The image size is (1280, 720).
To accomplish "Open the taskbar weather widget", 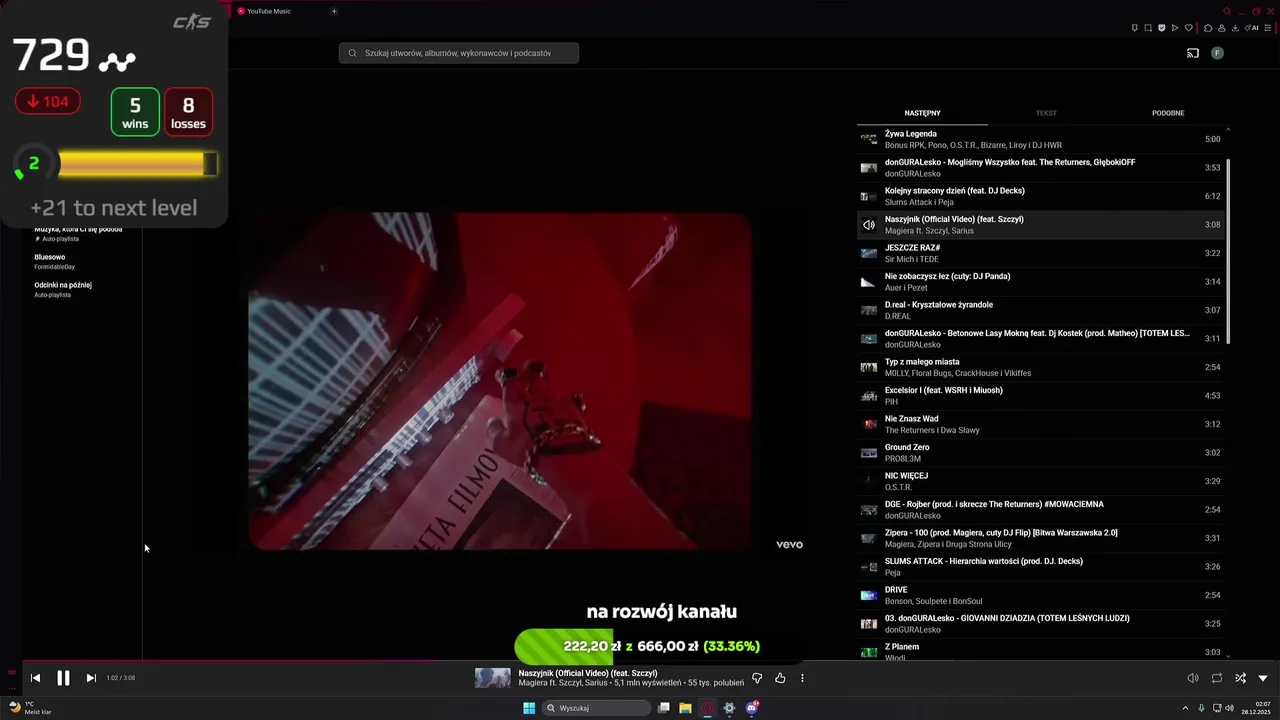I will click(x=30, y=708).
